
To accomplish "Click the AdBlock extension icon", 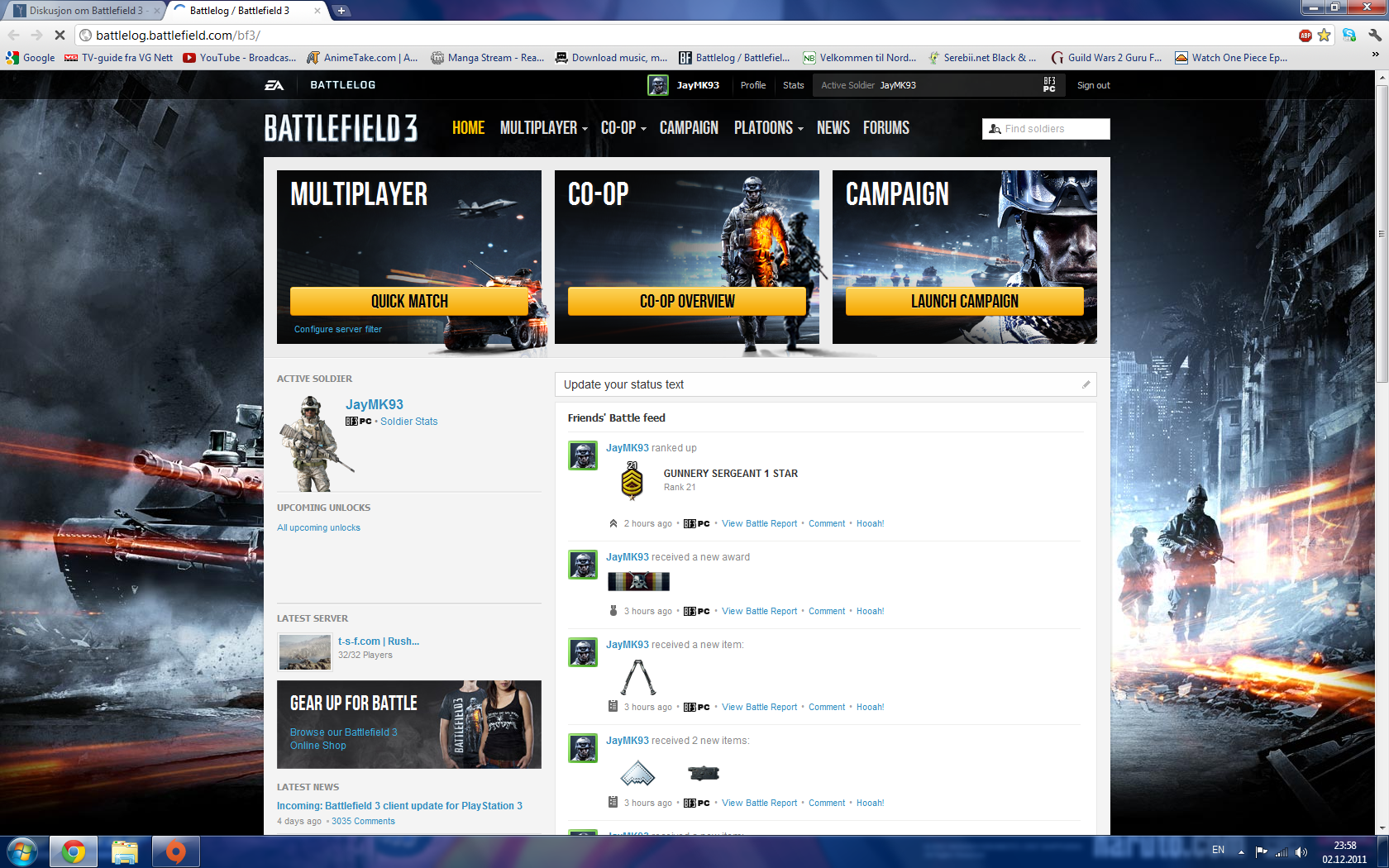I will (1305, 35).
